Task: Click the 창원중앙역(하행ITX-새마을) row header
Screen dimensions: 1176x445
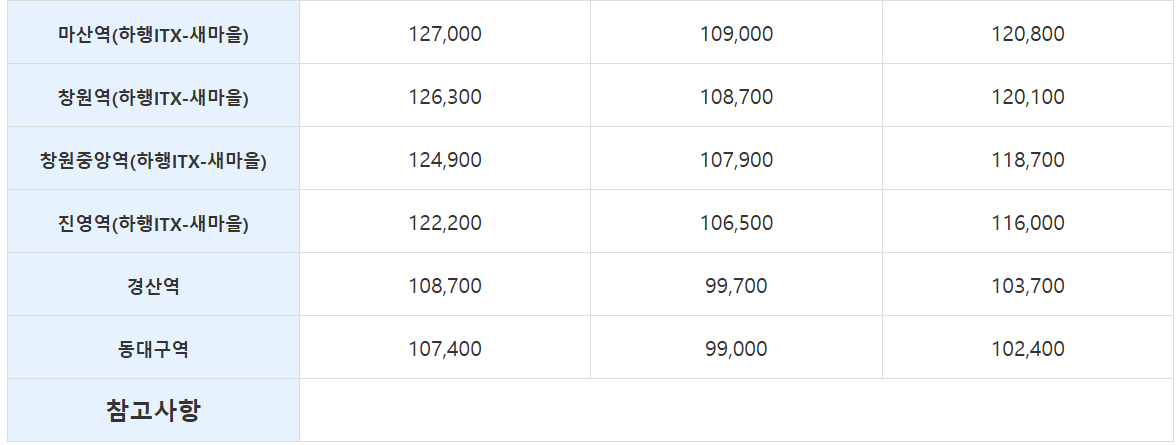Action: tap(153, 160)
